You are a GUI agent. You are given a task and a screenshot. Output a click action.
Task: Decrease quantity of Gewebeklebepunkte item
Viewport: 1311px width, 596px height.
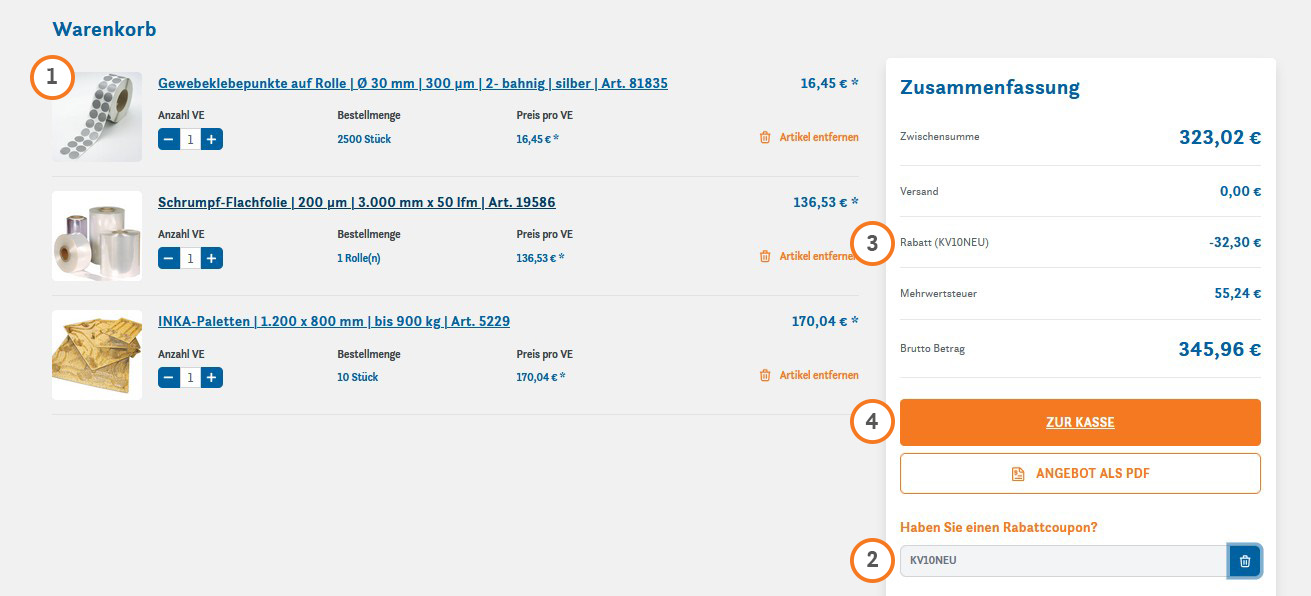pyautogui.click(x=169, y=139)
